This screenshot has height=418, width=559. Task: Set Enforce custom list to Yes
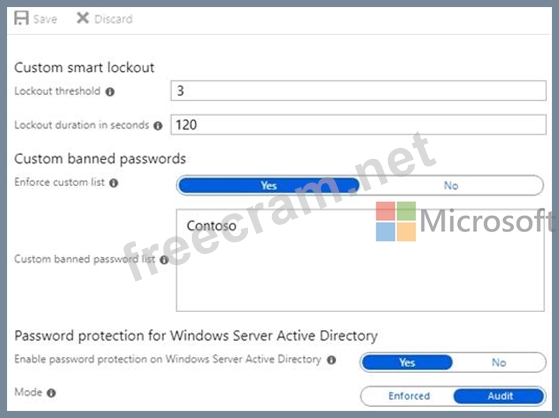pyautogui.click(x=268, y=185)
